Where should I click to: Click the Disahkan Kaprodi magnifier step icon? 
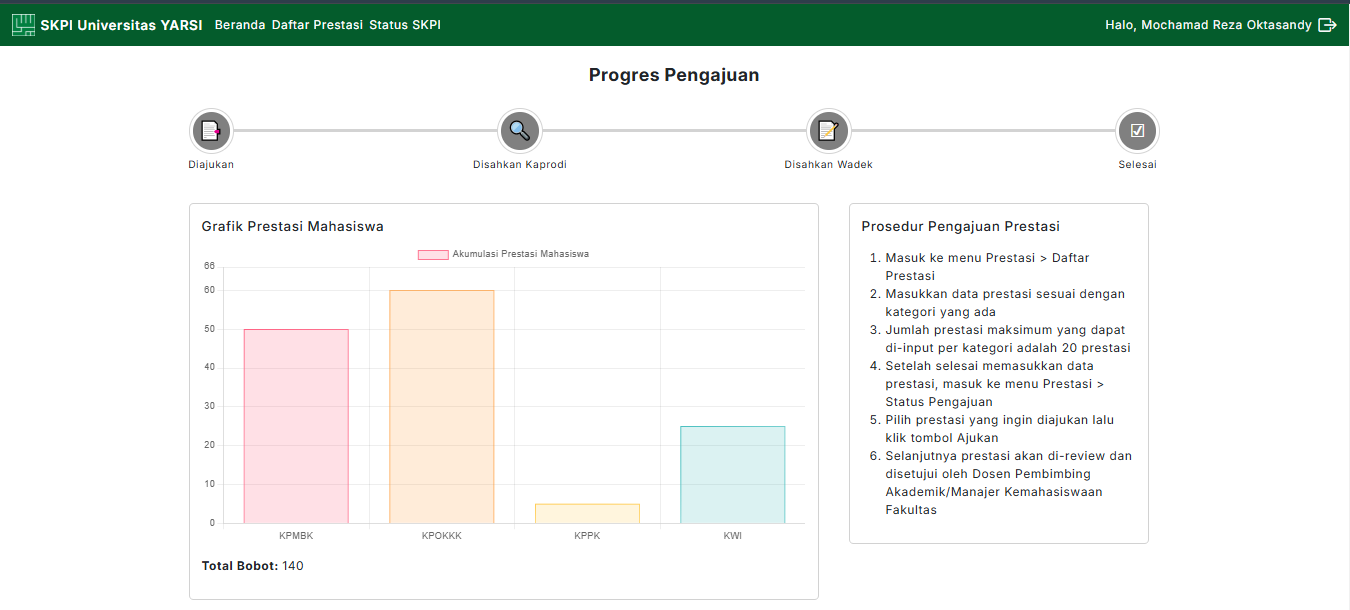(x=519, y=130)
